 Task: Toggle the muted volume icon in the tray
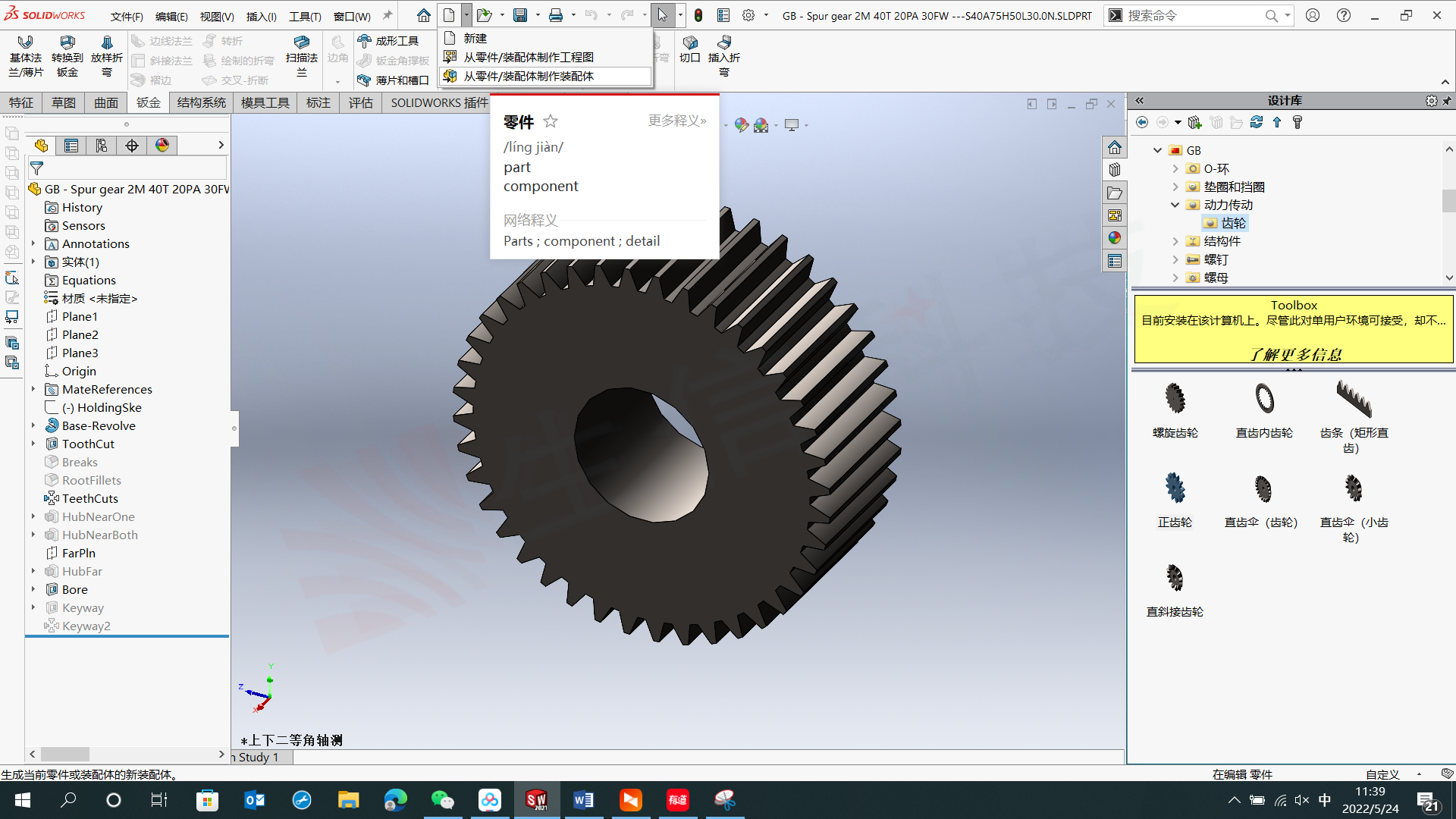point(1302,800)
